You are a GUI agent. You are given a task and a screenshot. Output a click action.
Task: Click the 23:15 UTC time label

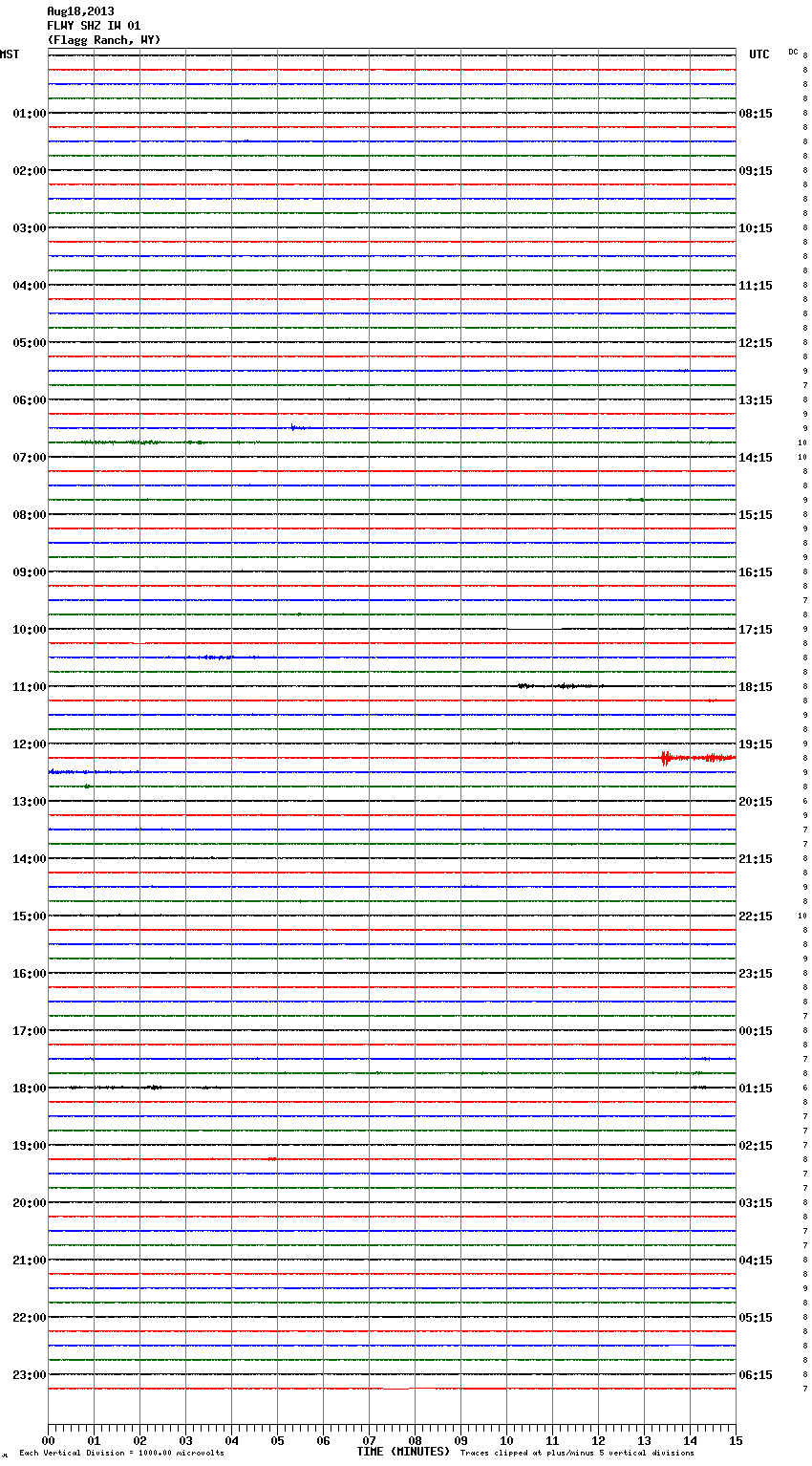coord(756,974)
